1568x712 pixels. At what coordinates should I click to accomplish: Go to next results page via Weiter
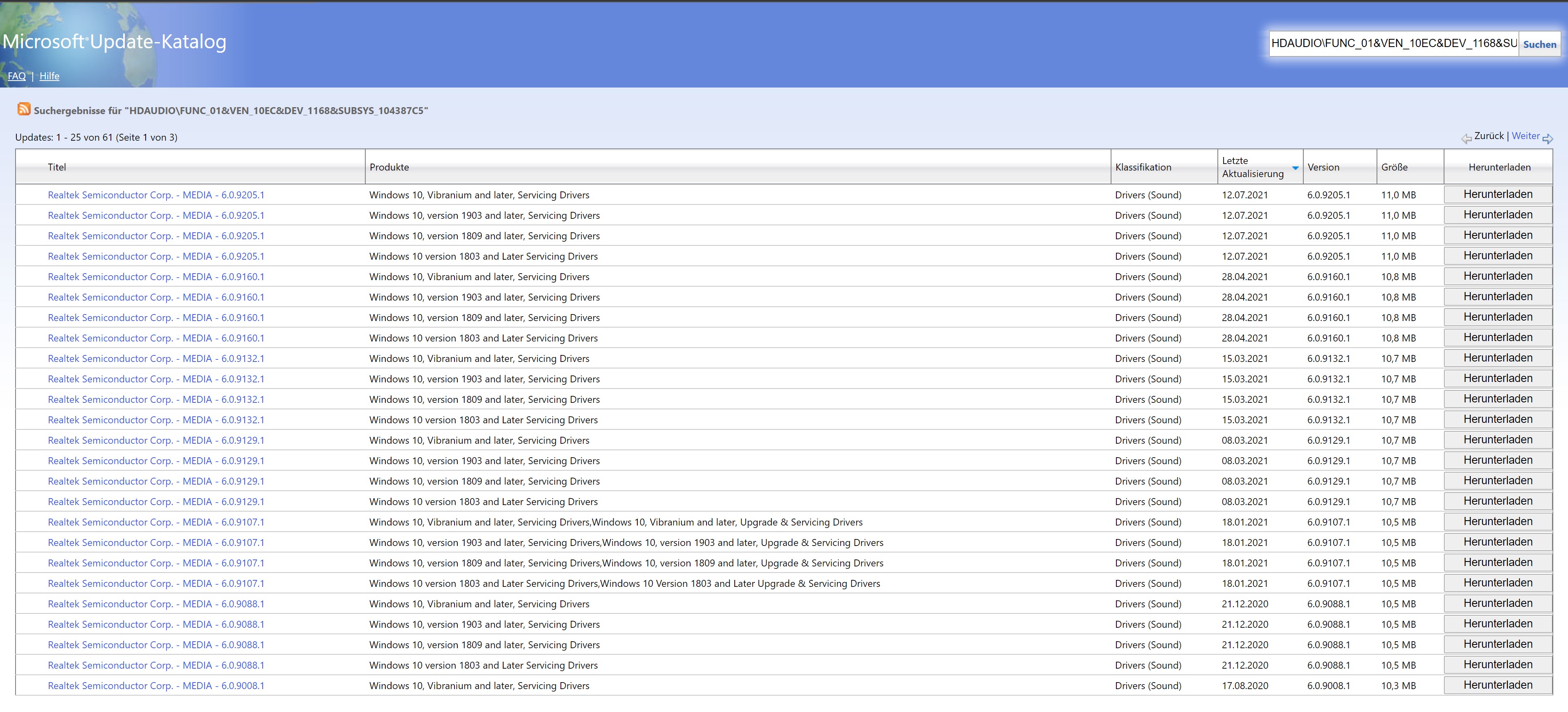[x=1525, y=136]
